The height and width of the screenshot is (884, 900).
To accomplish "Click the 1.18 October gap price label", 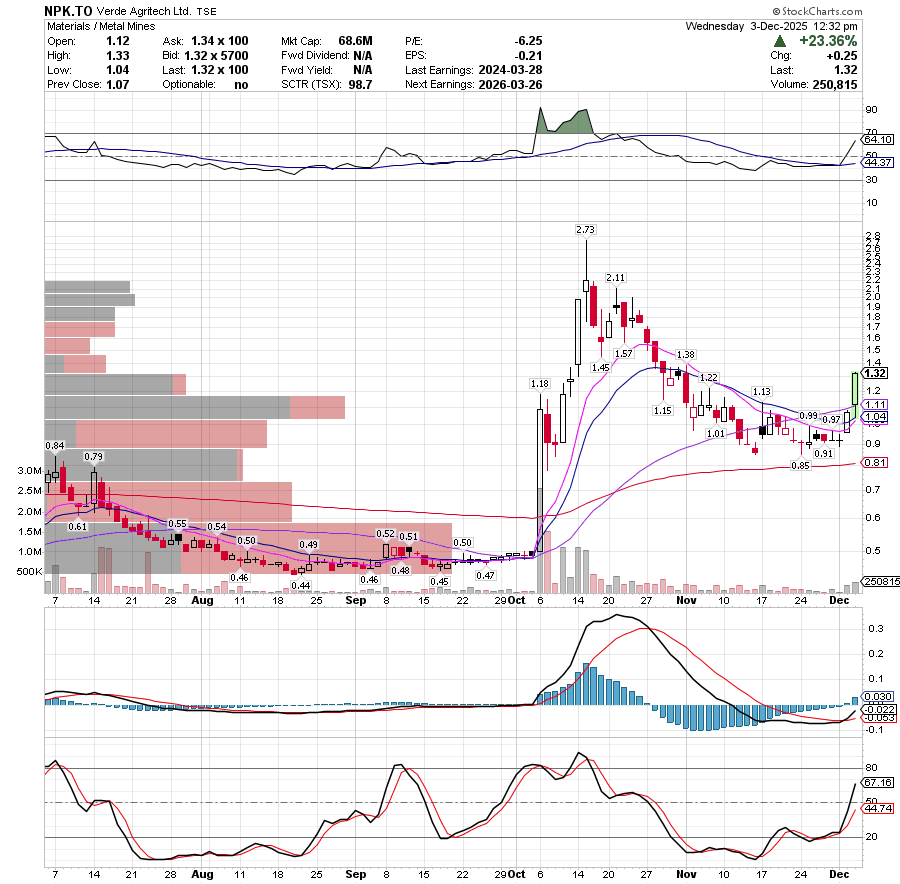I will coord(540,383).
